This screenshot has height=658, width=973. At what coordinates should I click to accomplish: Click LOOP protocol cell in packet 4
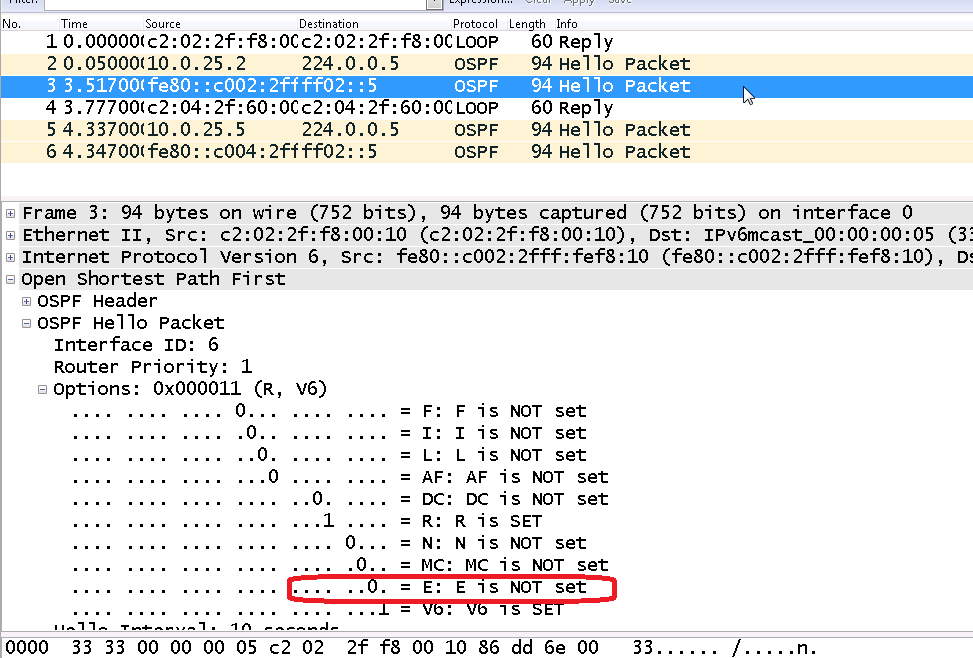(x=477, y=108)
